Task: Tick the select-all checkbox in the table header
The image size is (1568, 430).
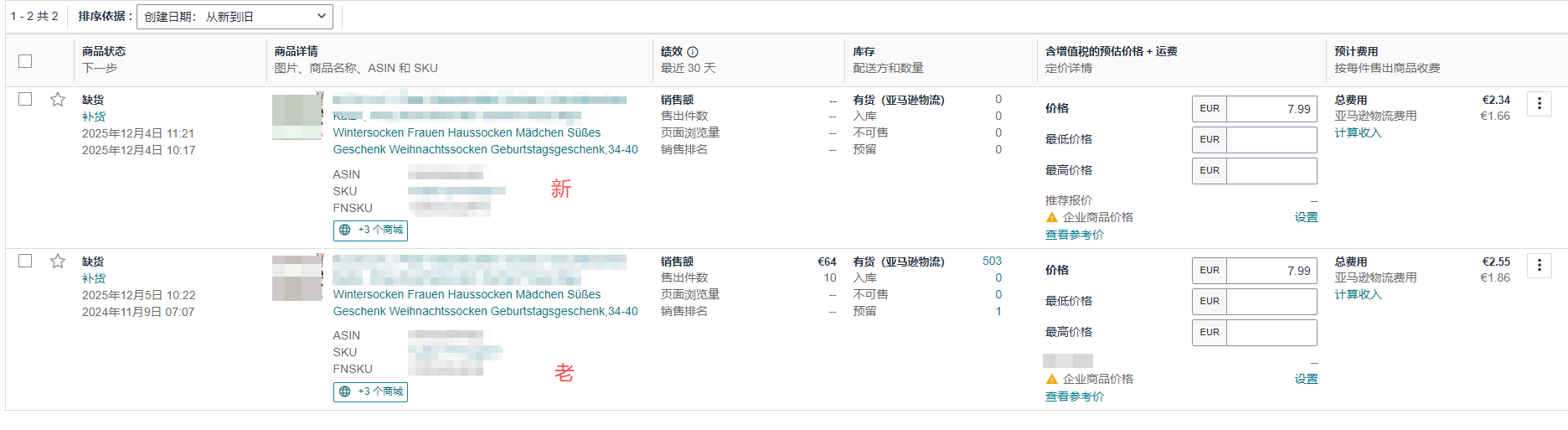Action: point(25,61)
